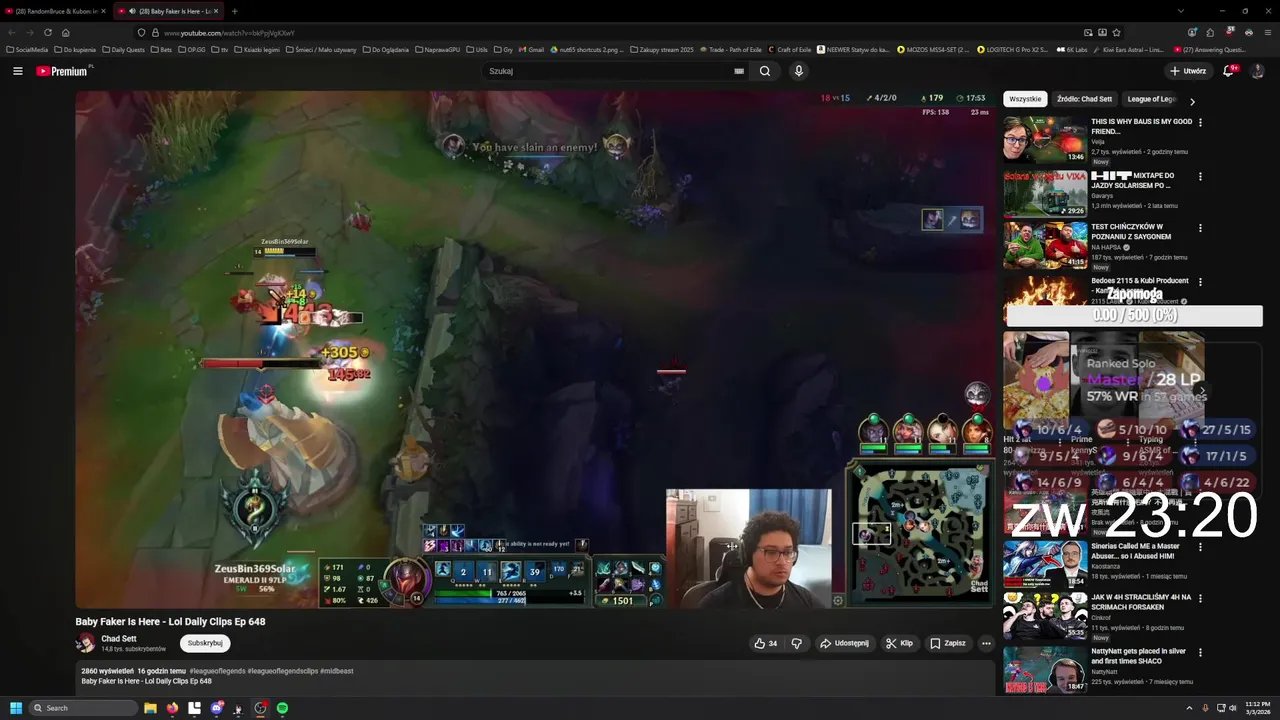The image size is (1280, 720).
Task: Go to browser home page icon
Action: tap(66, 32)
